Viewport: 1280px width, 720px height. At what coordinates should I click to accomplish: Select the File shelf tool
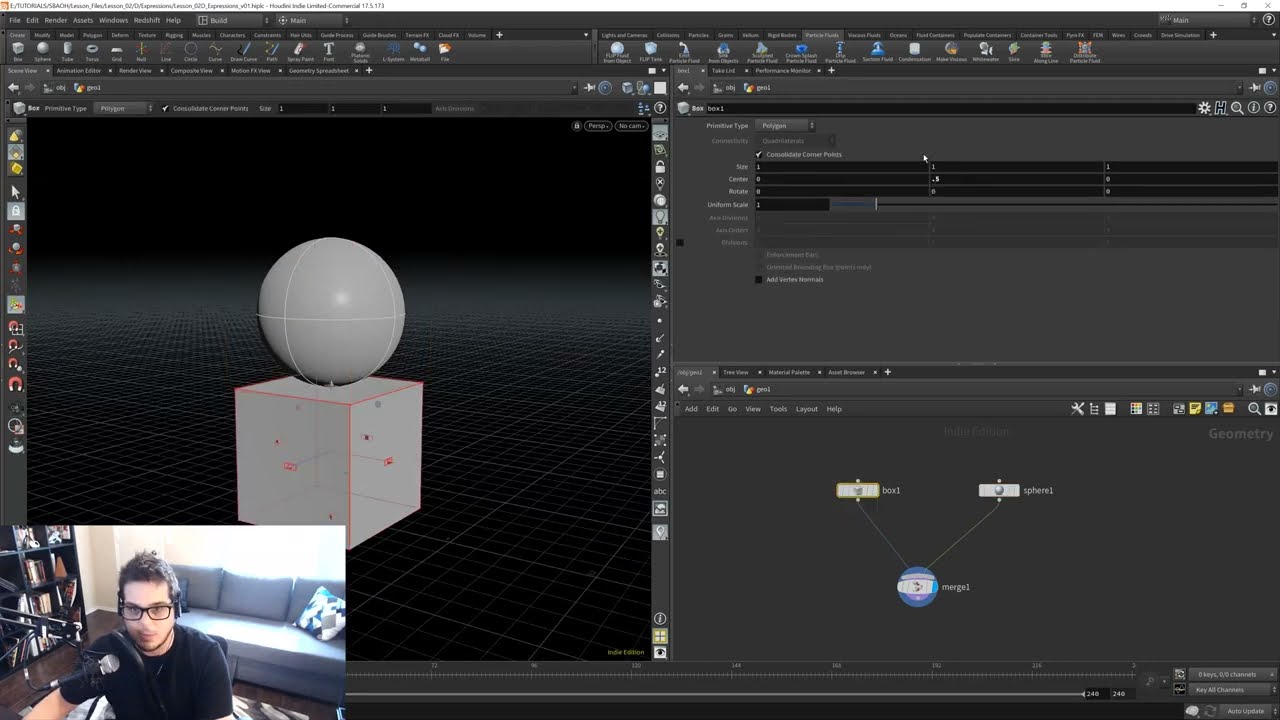(x=445, y=51)
